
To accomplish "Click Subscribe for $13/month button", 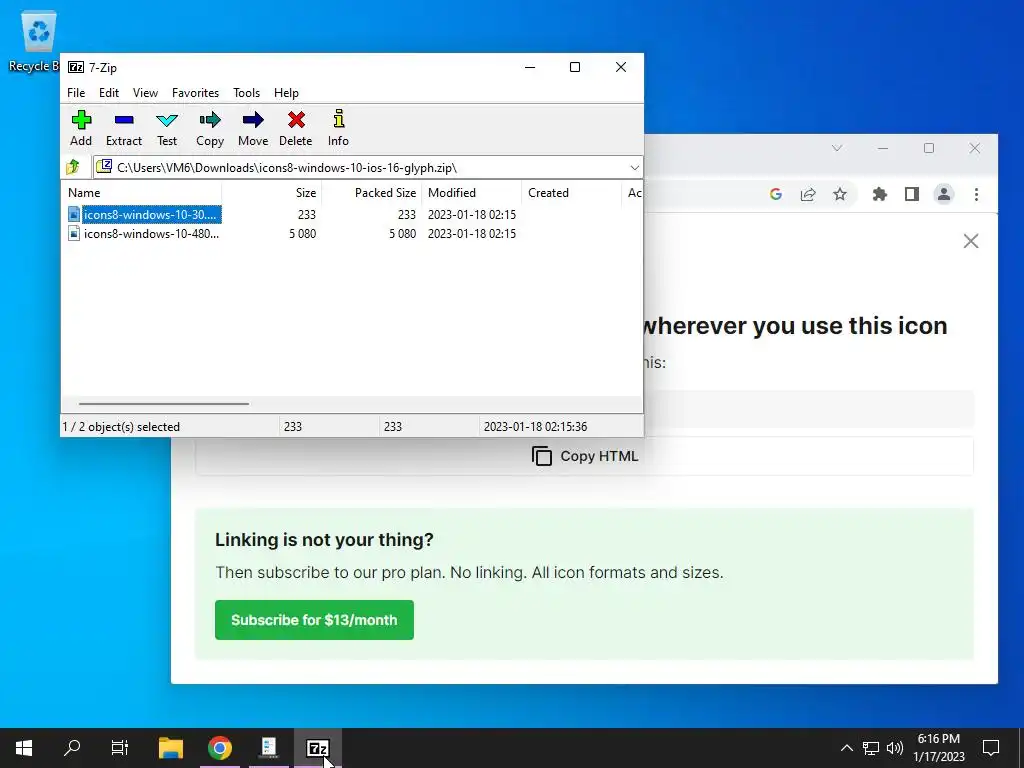I will [x=314, y=620].
